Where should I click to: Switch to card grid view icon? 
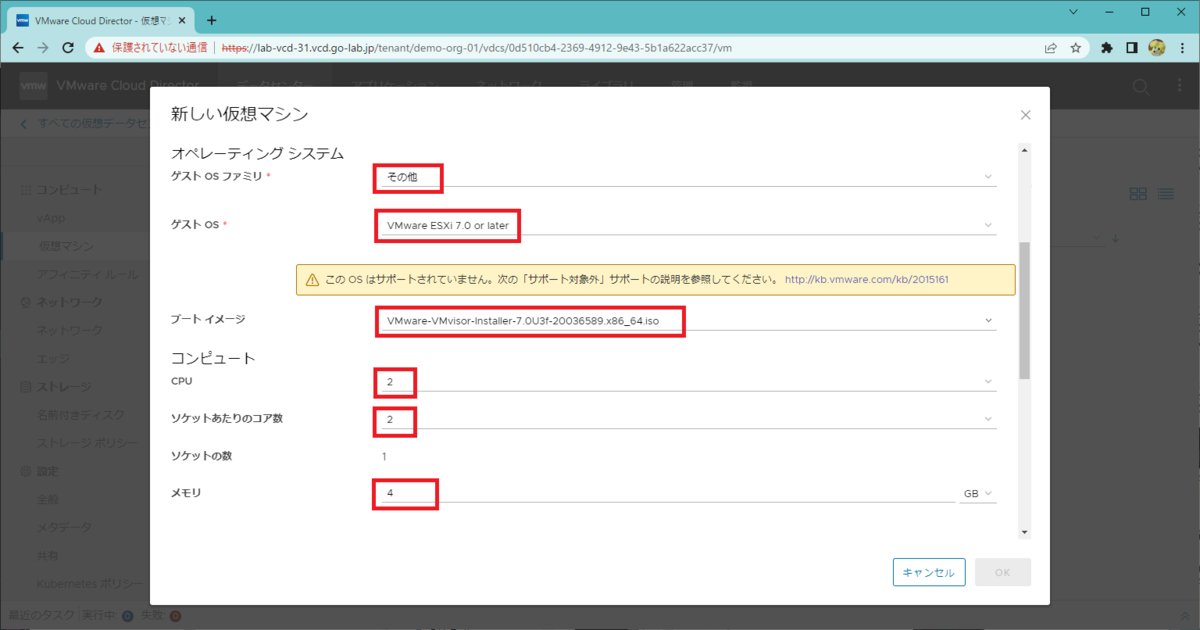point(1138,193)
